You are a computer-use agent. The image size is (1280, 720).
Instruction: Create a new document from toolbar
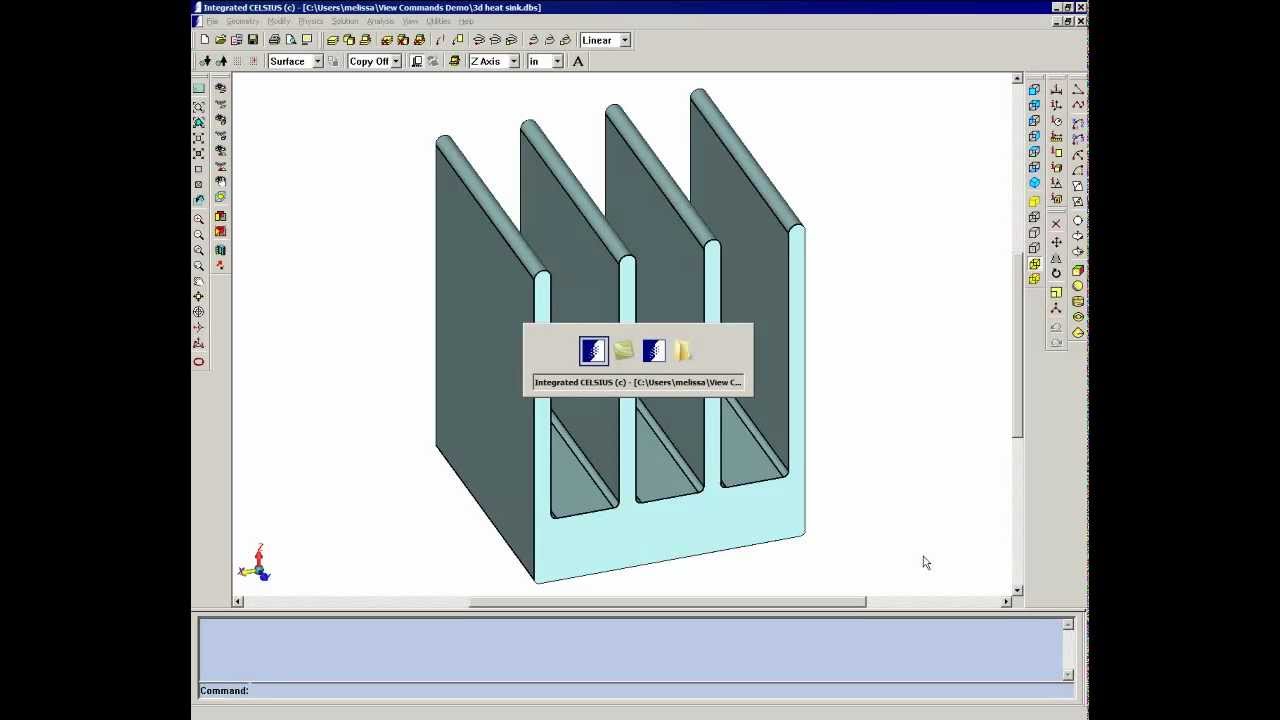point(205,40)
